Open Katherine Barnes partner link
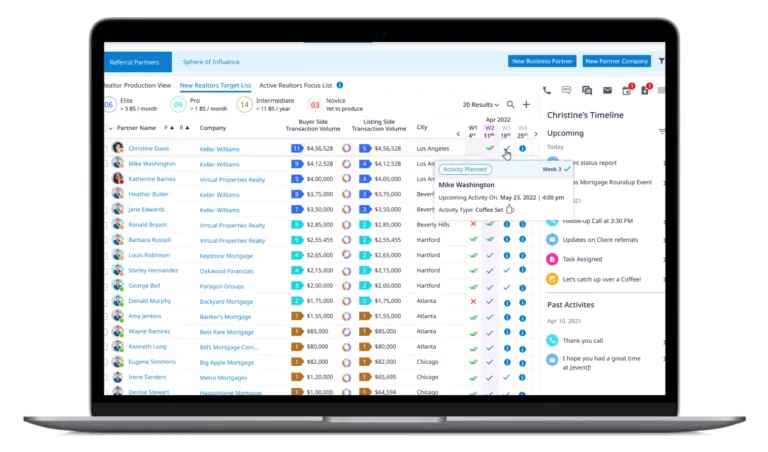The width and height of the screenshot is (768, 452). (152, 179)
